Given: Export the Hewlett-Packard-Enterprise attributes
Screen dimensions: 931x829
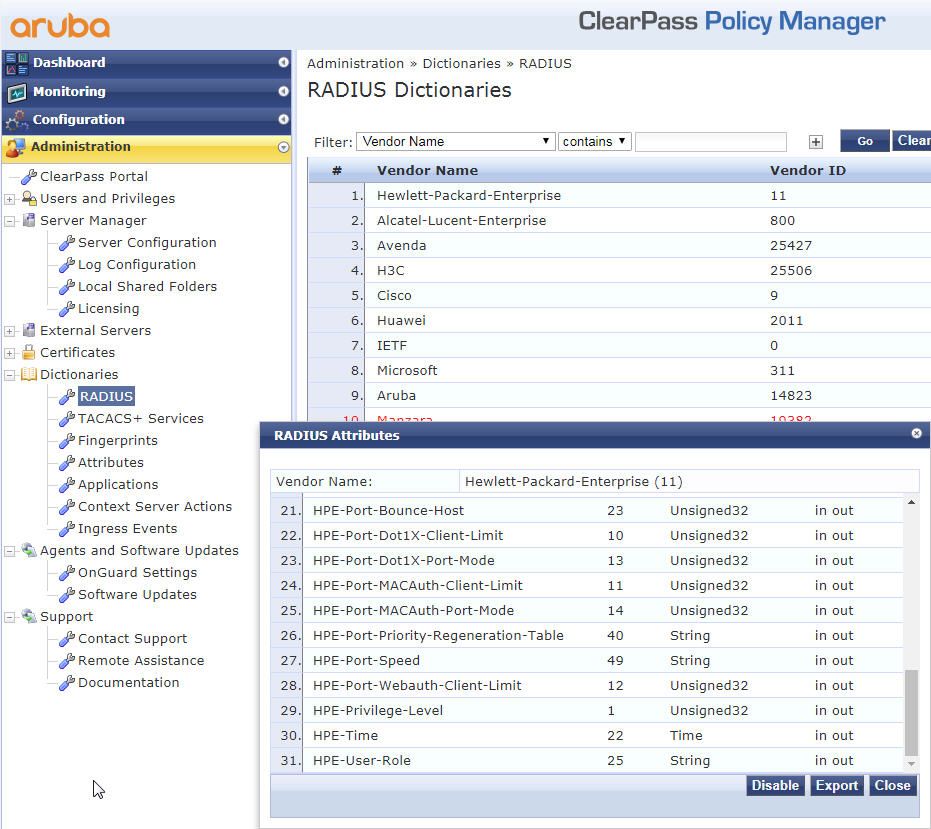Looking at the screenshot, I should coord(836,785).
